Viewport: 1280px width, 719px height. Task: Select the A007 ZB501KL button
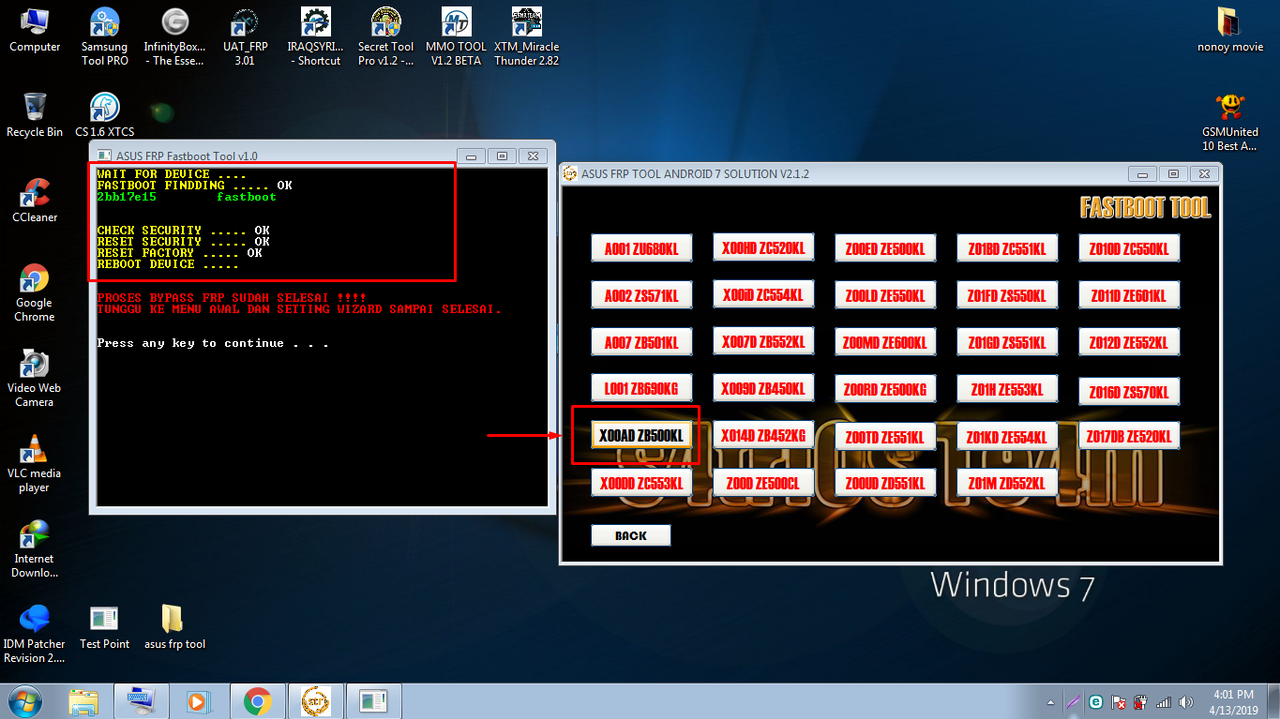click(641, 342)
